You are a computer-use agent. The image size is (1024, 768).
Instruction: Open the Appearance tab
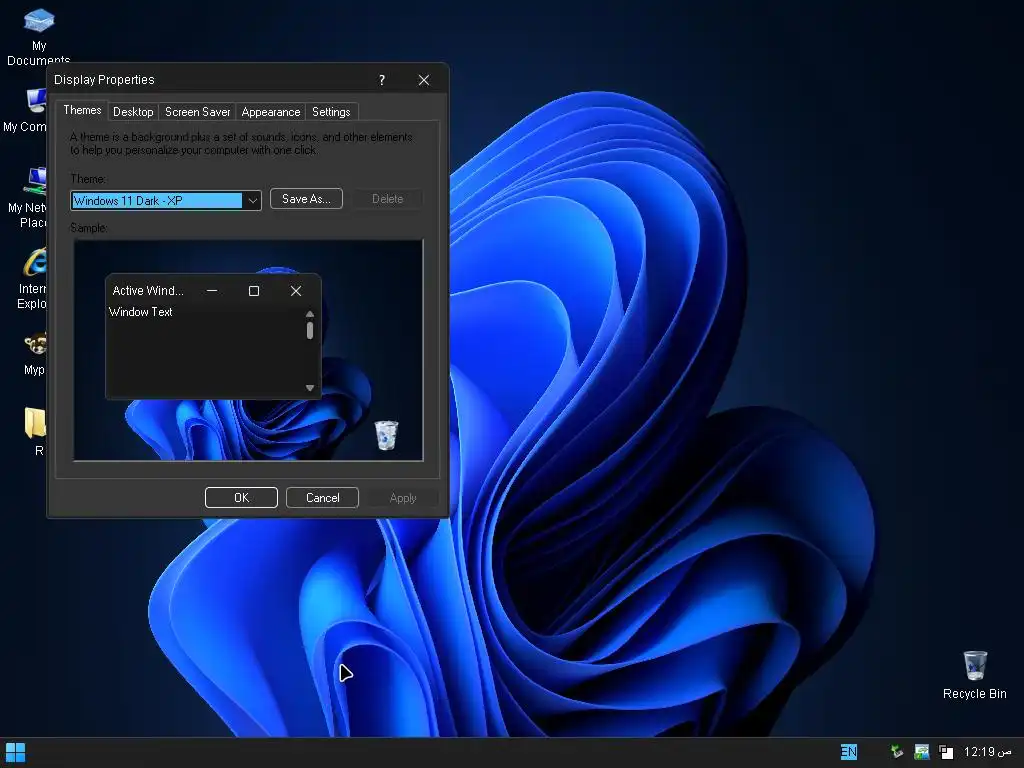(x=271, y=112)
